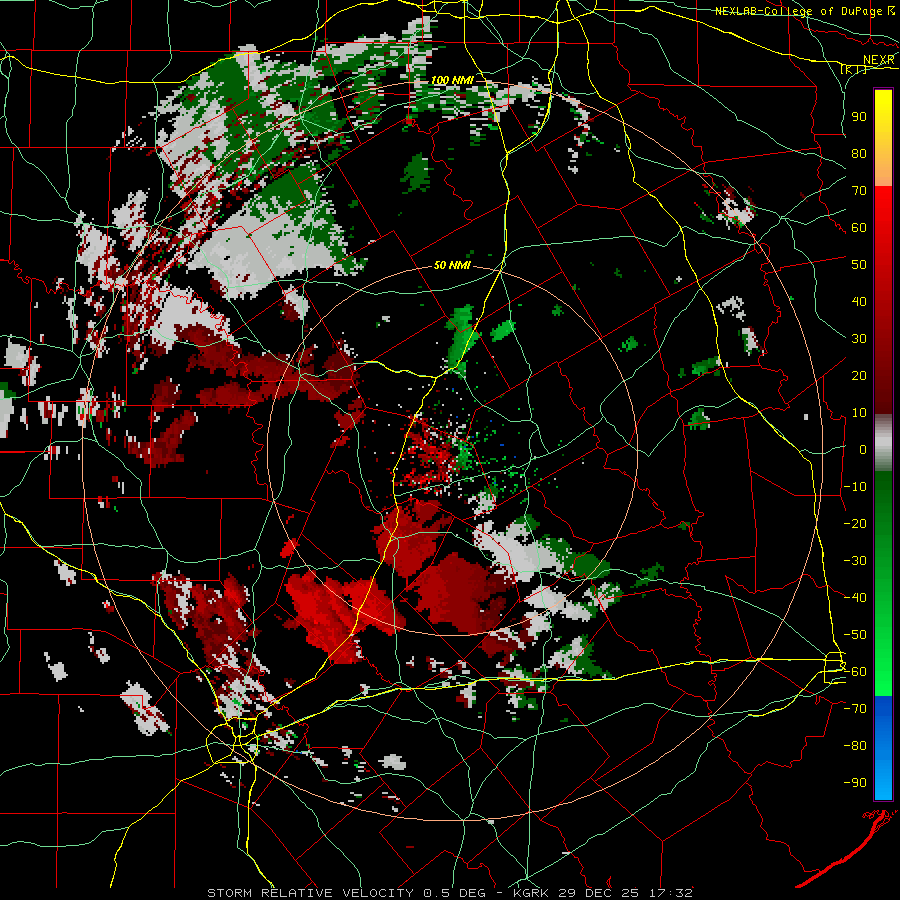The image size is (900, 900).
Task: Click the "-90" velocity scale label
Action: pos(855,783)
